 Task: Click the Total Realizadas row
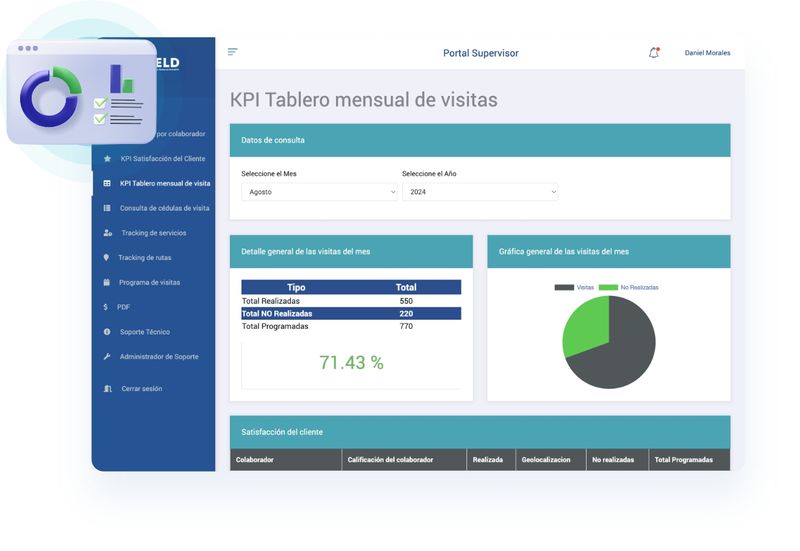coord(351,301)
